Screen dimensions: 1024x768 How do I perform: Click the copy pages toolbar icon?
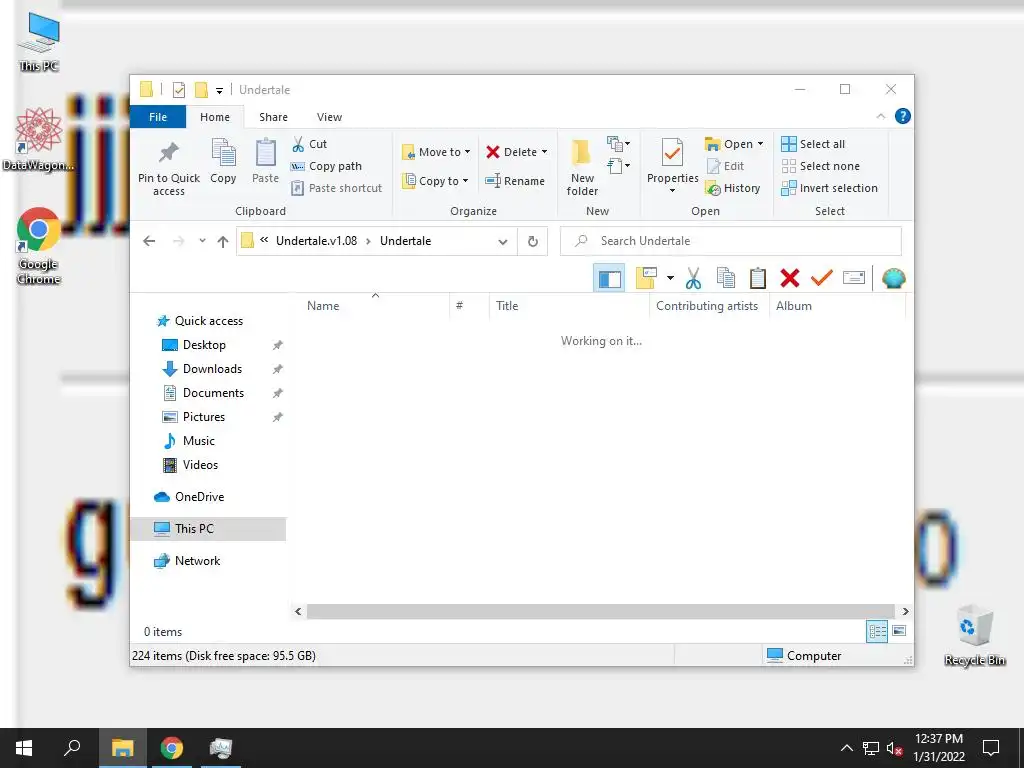tap(726, 278)
